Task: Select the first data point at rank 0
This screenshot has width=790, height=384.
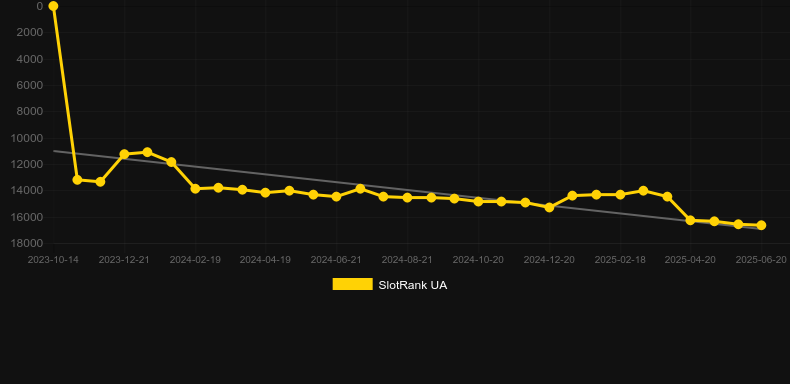Action: (x=53, y=6)
